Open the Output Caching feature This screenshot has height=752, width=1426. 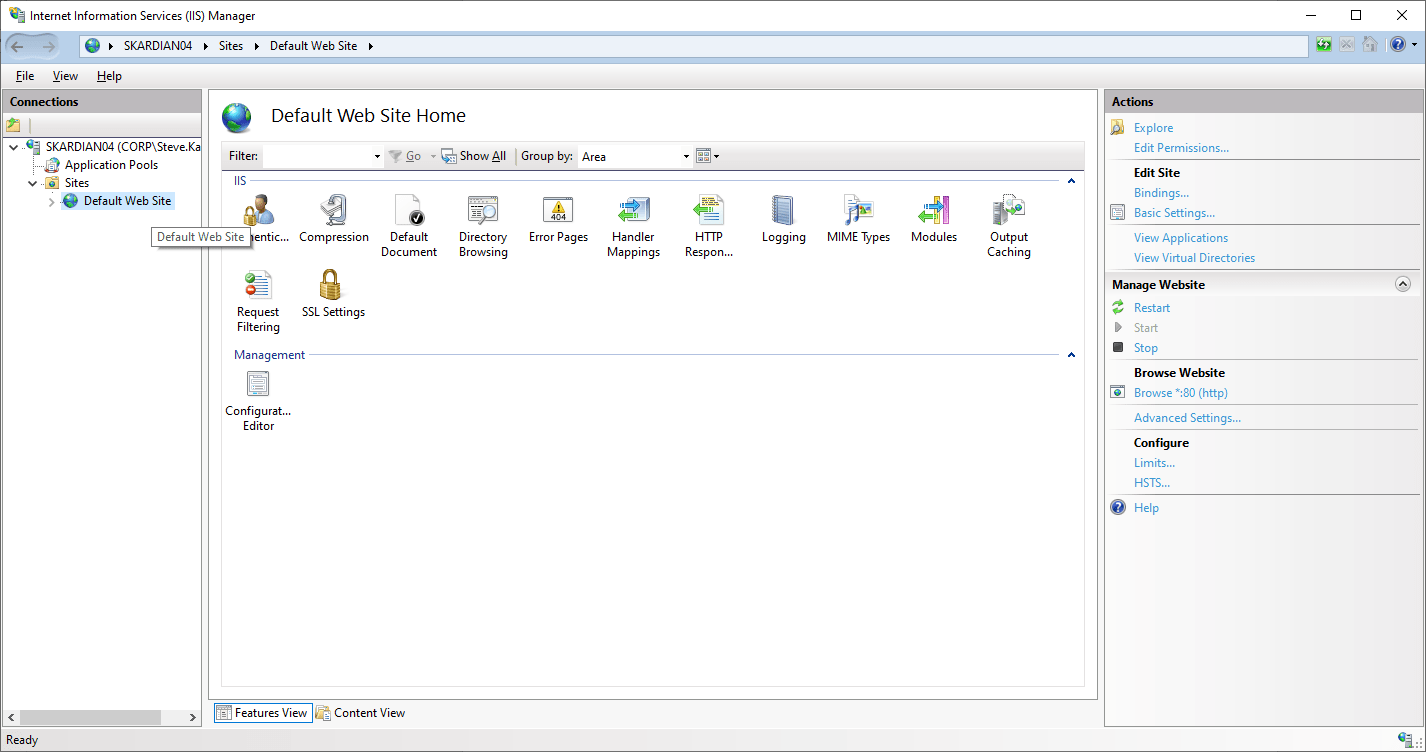[1009, 226]
